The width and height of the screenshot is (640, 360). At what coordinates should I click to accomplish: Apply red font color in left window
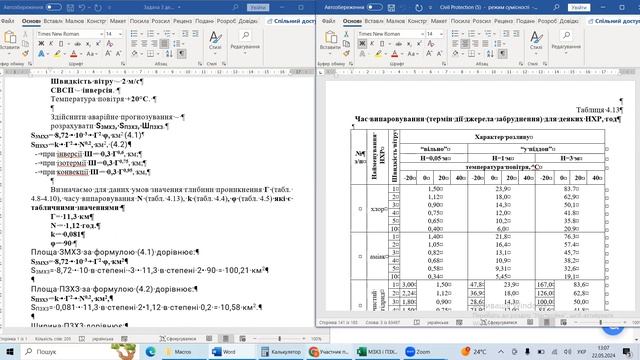tap(73, 53)
